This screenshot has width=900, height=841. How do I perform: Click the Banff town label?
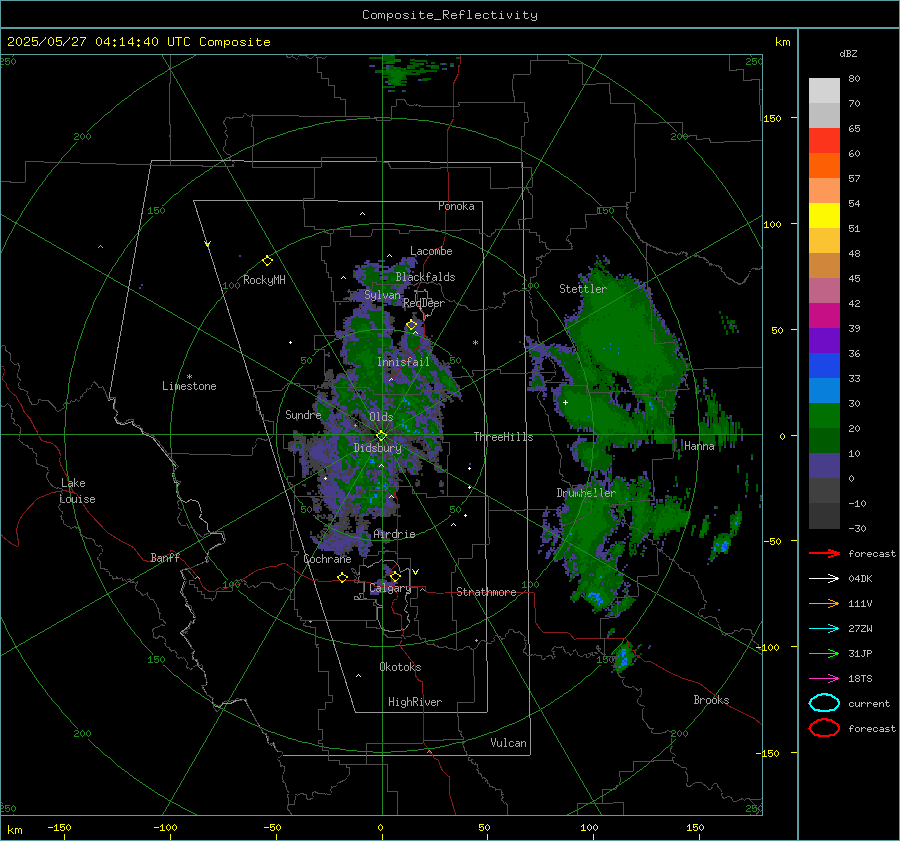coord(165,557)
